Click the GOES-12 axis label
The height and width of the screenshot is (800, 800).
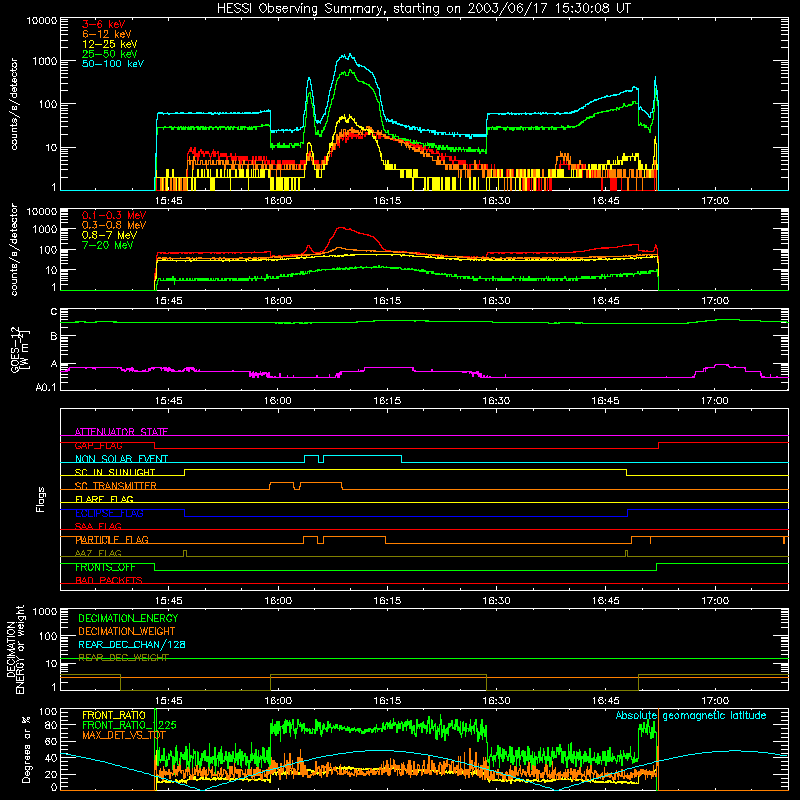click(20, 349)
